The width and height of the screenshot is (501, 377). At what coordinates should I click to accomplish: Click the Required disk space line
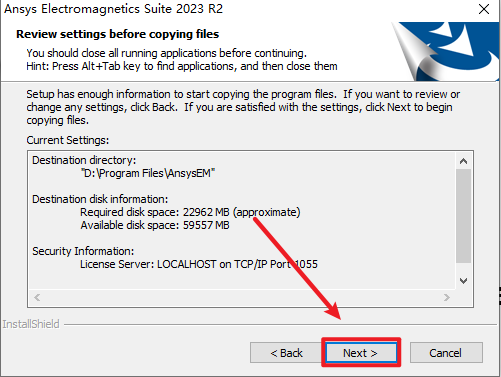(190, 212)
